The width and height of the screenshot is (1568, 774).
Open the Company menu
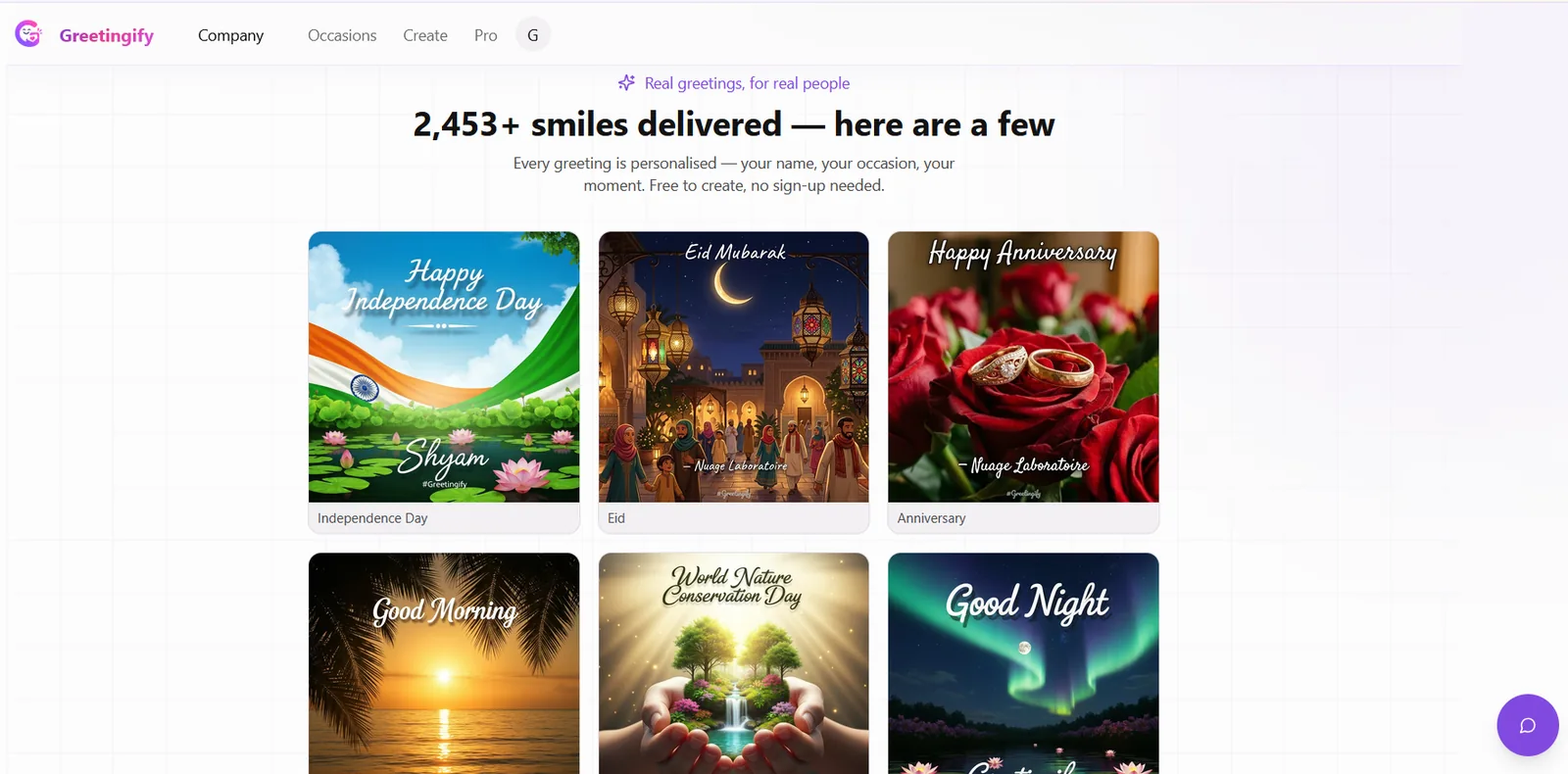[x=230, y=35]
